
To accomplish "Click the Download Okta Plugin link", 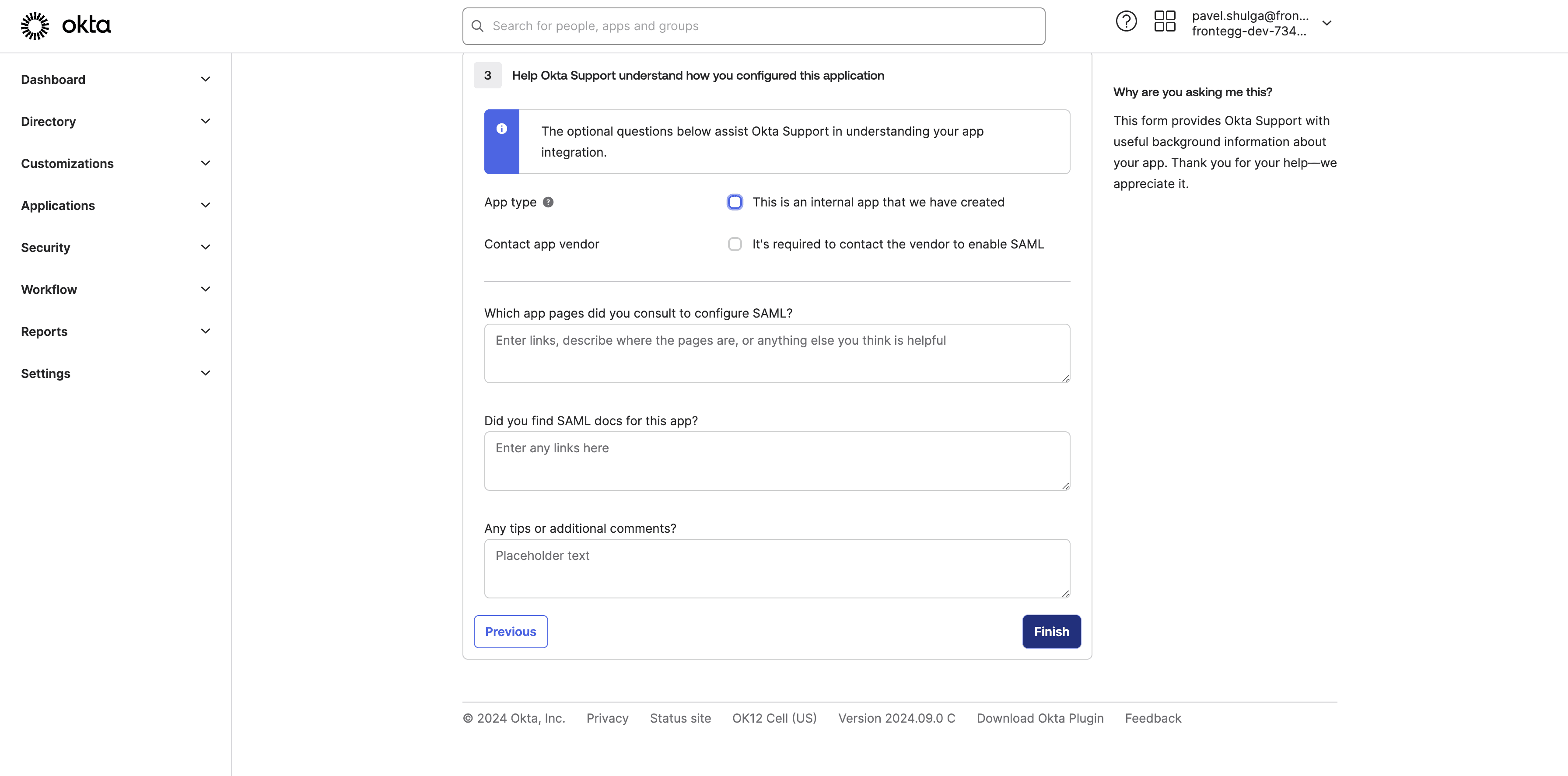I will 1039,718.
